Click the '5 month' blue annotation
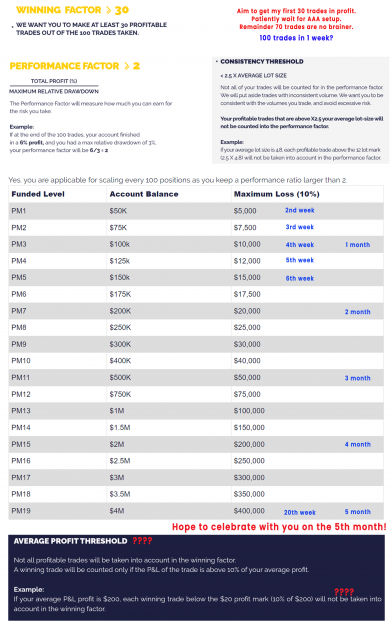Viewport: 392px width, 625px height. pos(357,511)
